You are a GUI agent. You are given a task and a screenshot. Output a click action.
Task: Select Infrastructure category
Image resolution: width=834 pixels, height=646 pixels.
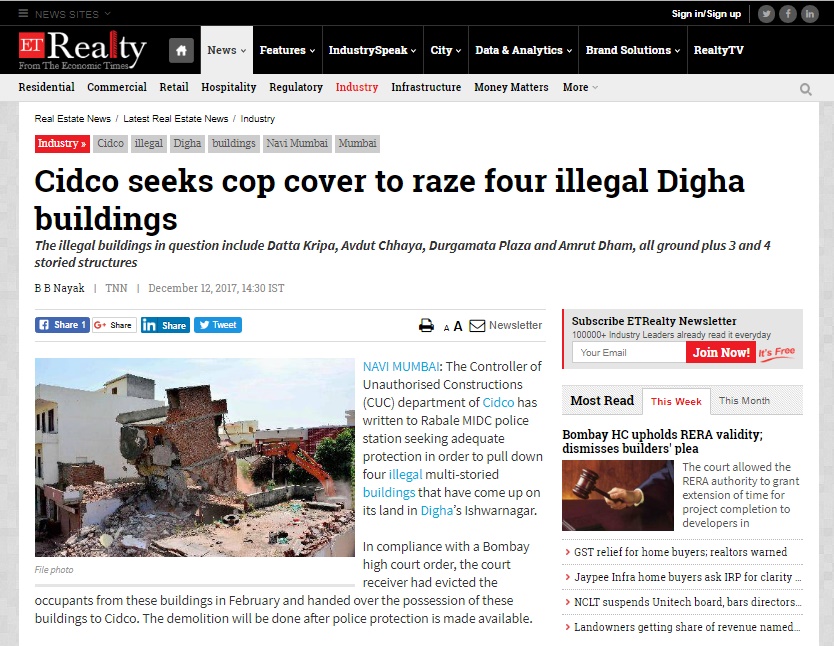pyautogui.click(x=426, y=87)
